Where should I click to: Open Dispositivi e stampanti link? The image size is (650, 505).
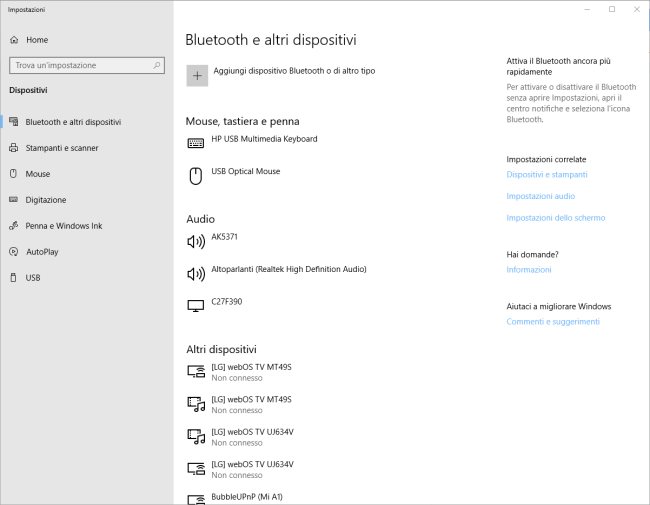[x=547, y=175]
